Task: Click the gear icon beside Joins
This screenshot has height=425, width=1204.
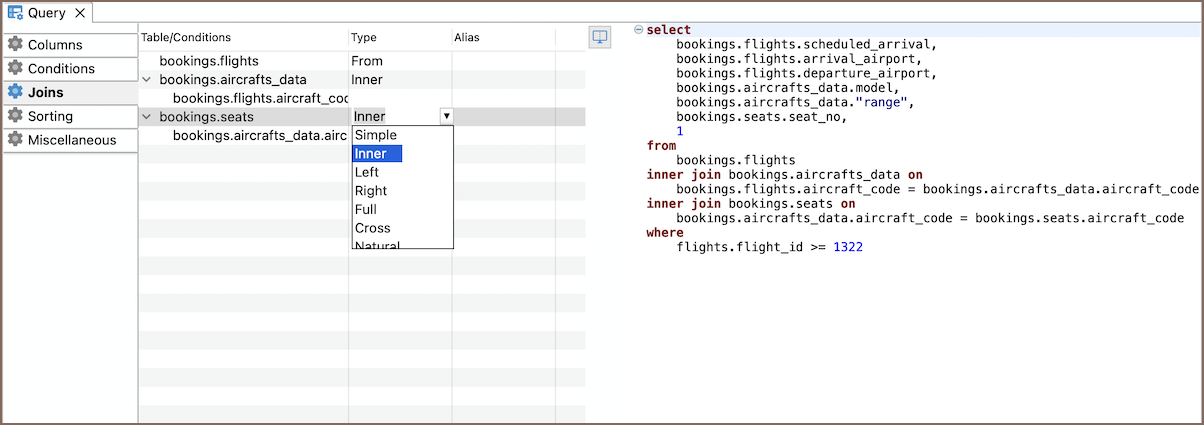Action: 15,92
